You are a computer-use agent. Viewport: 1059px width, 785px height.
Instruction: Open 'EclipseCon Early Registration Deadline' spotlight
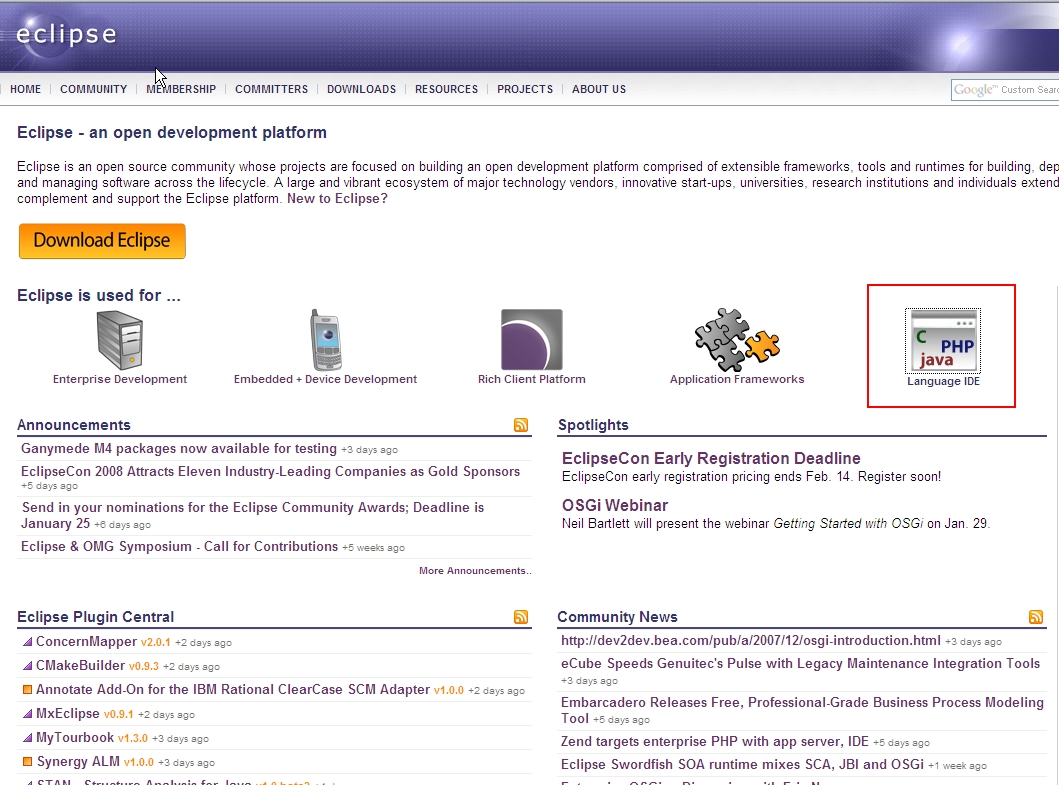711,458
